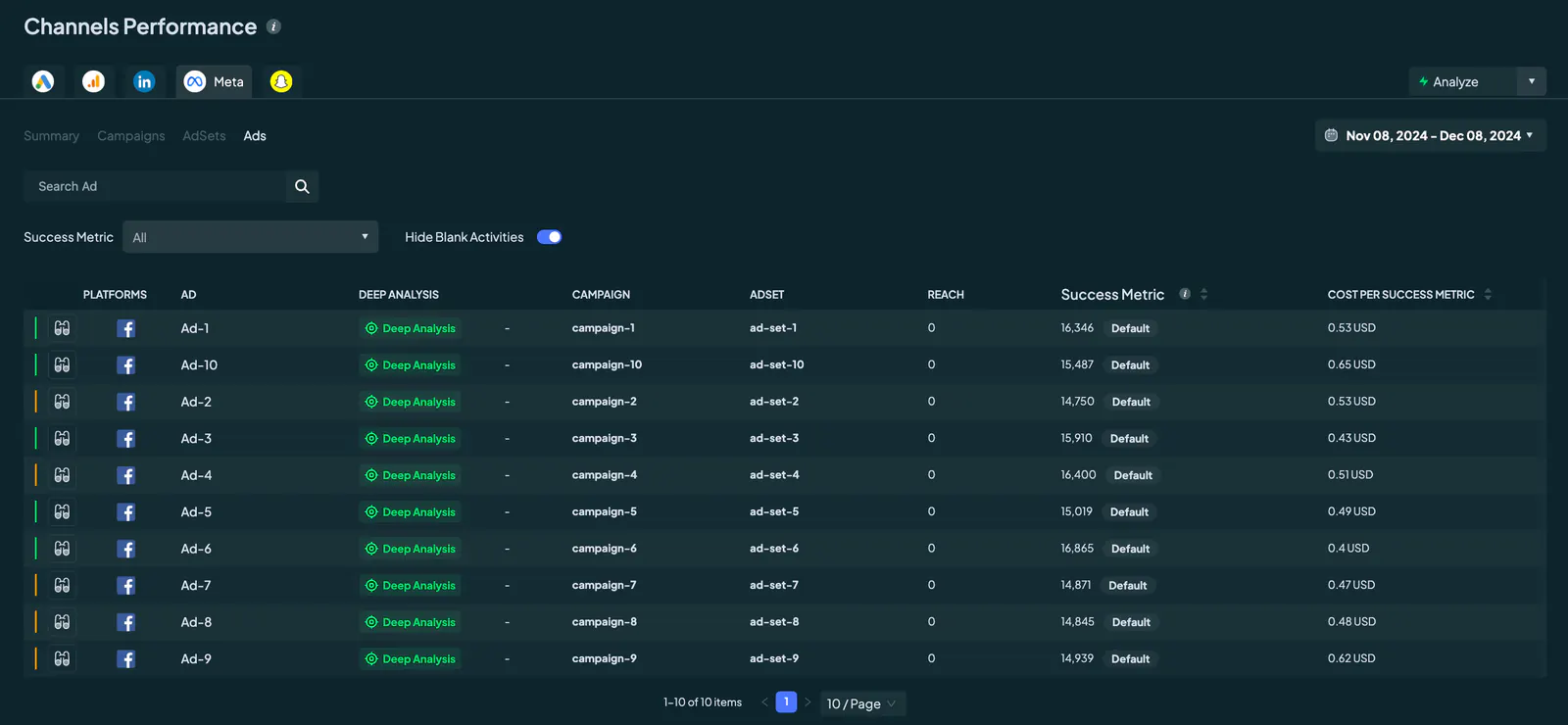The width and height of the screenshot is (1568, 725).
Task: Open the date range Nov 08 - Dec 08 picker
Action: pos(1431,135)
